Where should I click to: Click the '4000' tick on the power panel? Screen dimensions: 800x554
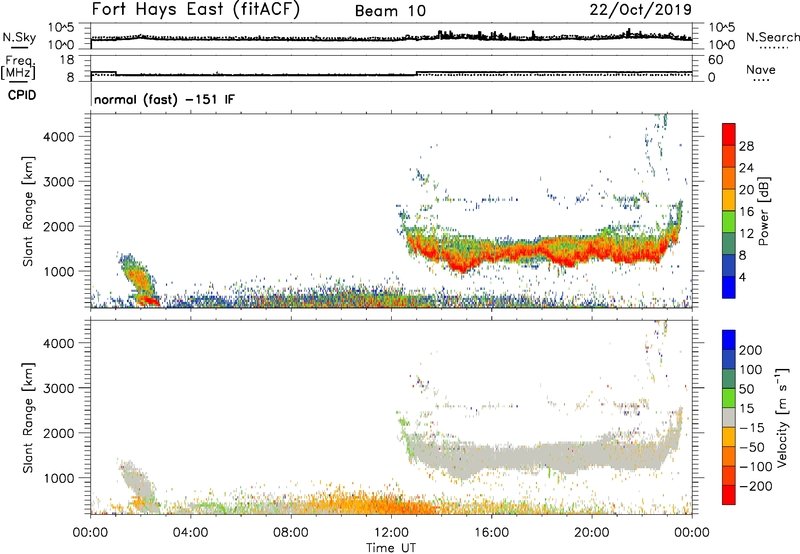click(59, 137)
